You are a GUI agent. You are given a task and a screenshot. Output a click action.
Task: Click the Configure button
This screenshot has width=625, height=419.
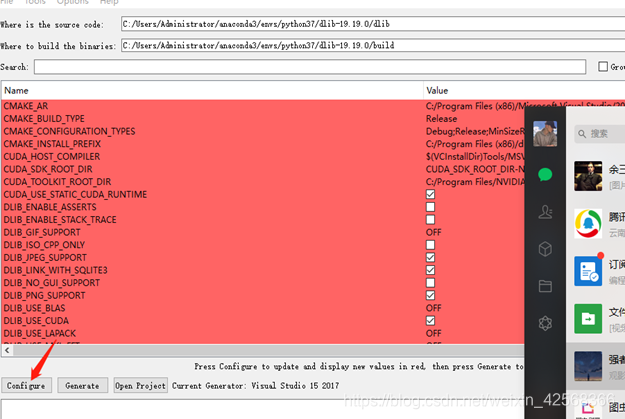(x=26, y=386)
